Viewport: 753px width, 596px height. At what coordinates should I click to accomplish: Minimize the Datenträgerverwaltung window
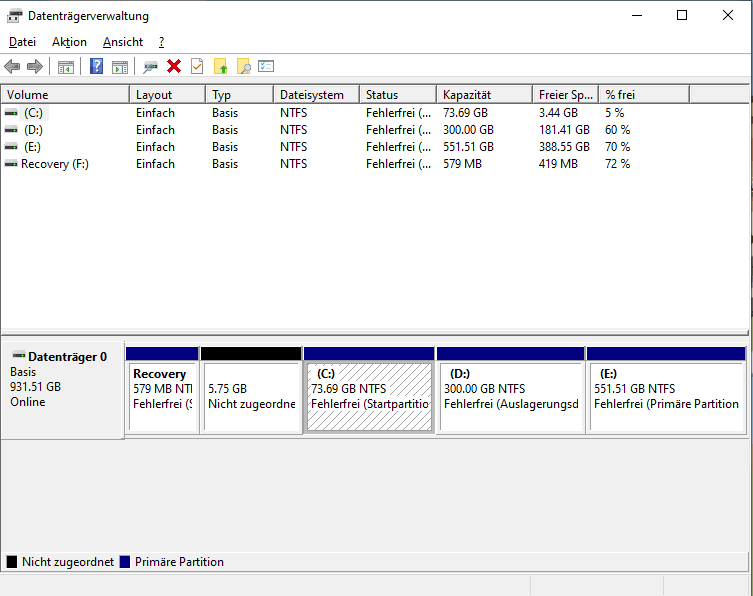637,15
